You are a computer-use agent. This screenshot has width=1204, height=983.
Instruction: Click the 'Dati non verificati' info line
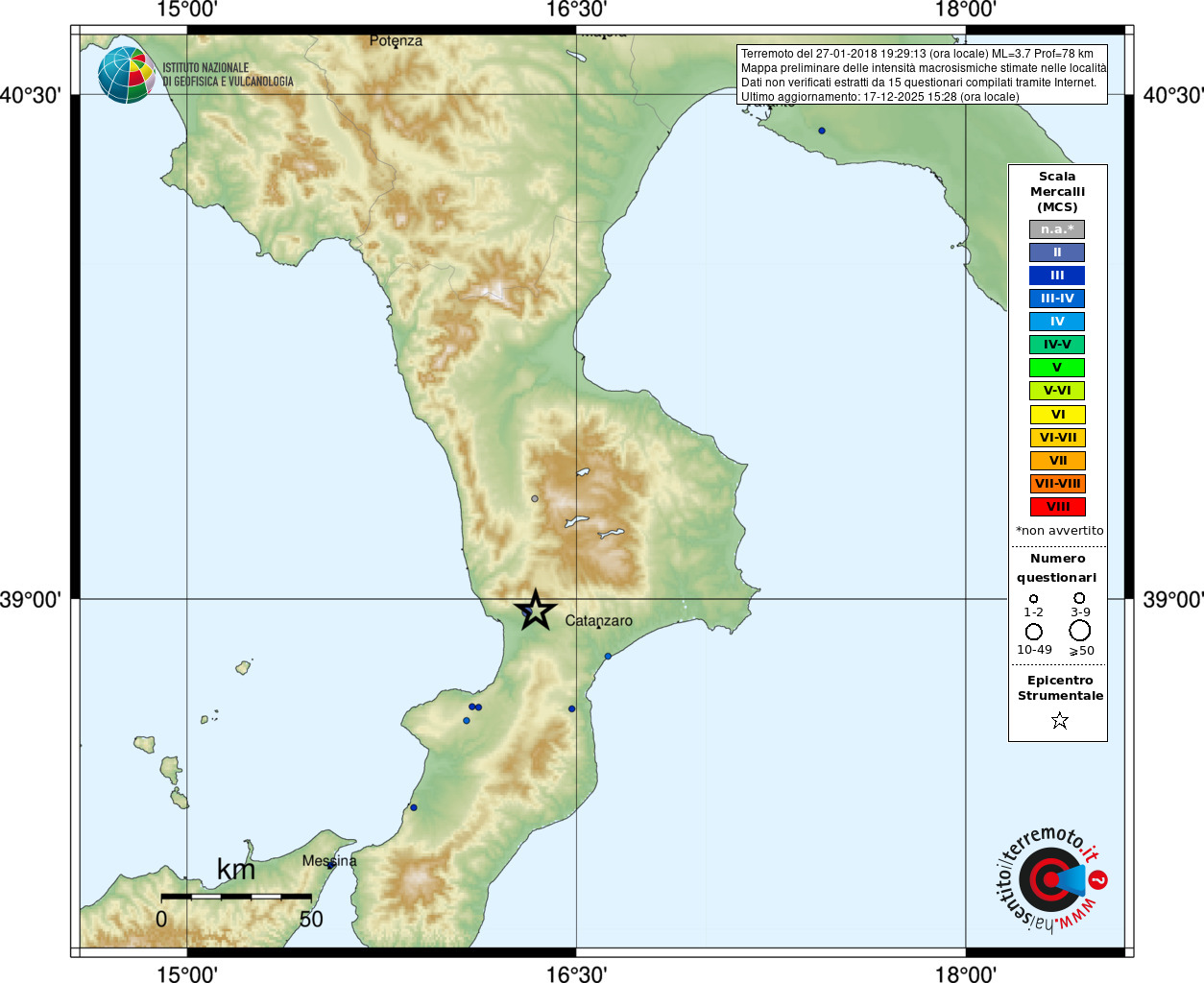pos(918,83)
